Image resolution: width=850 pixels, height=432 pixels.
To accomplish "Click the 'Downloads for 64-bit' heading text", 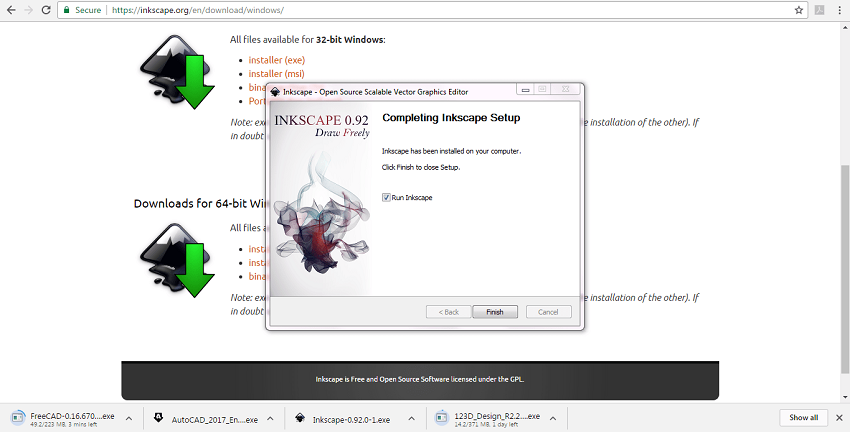I will click(202, 203).
